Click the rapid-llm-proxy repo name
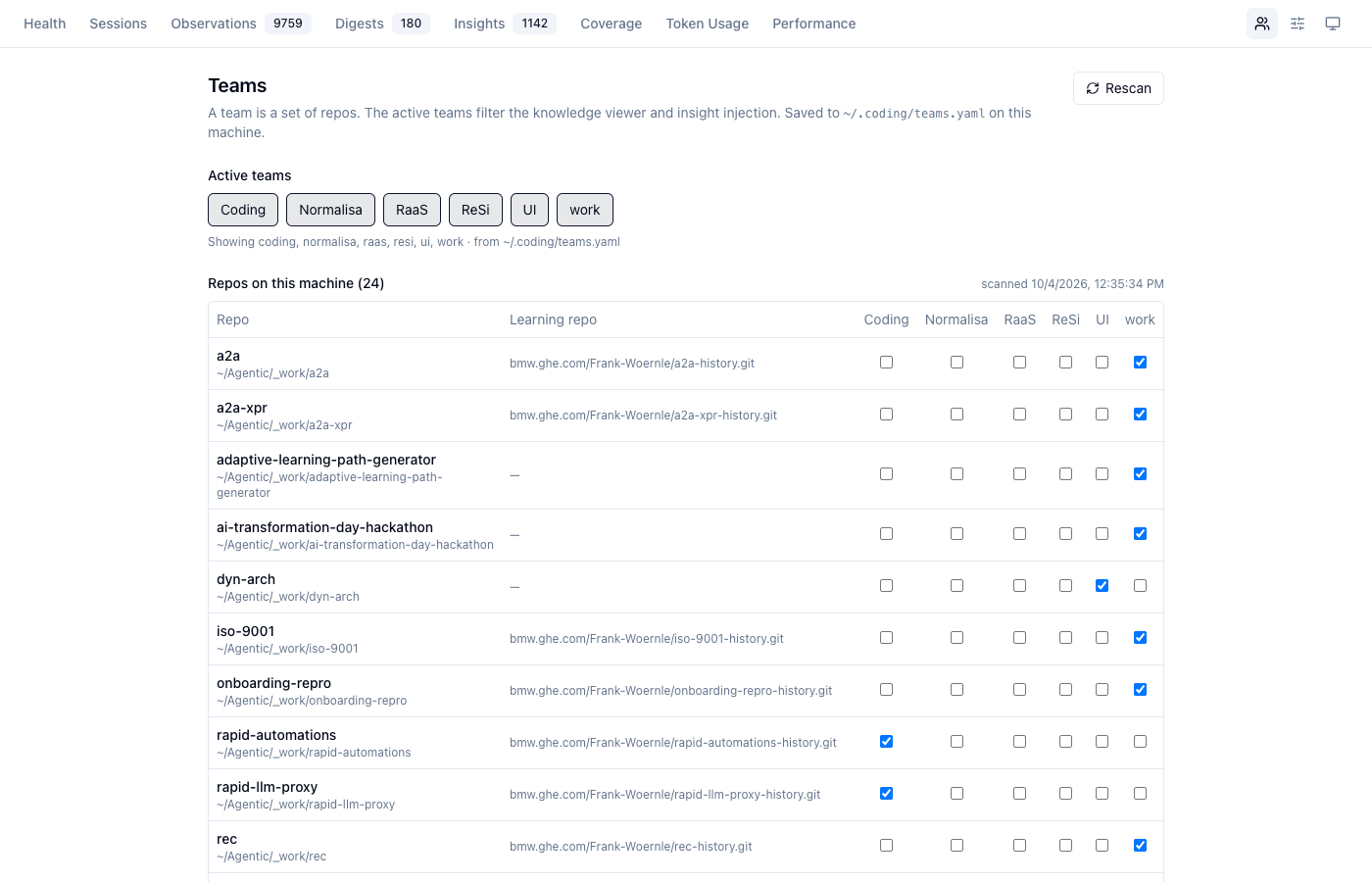This screenshot has width=1372, height=882. tap(267, 787)
